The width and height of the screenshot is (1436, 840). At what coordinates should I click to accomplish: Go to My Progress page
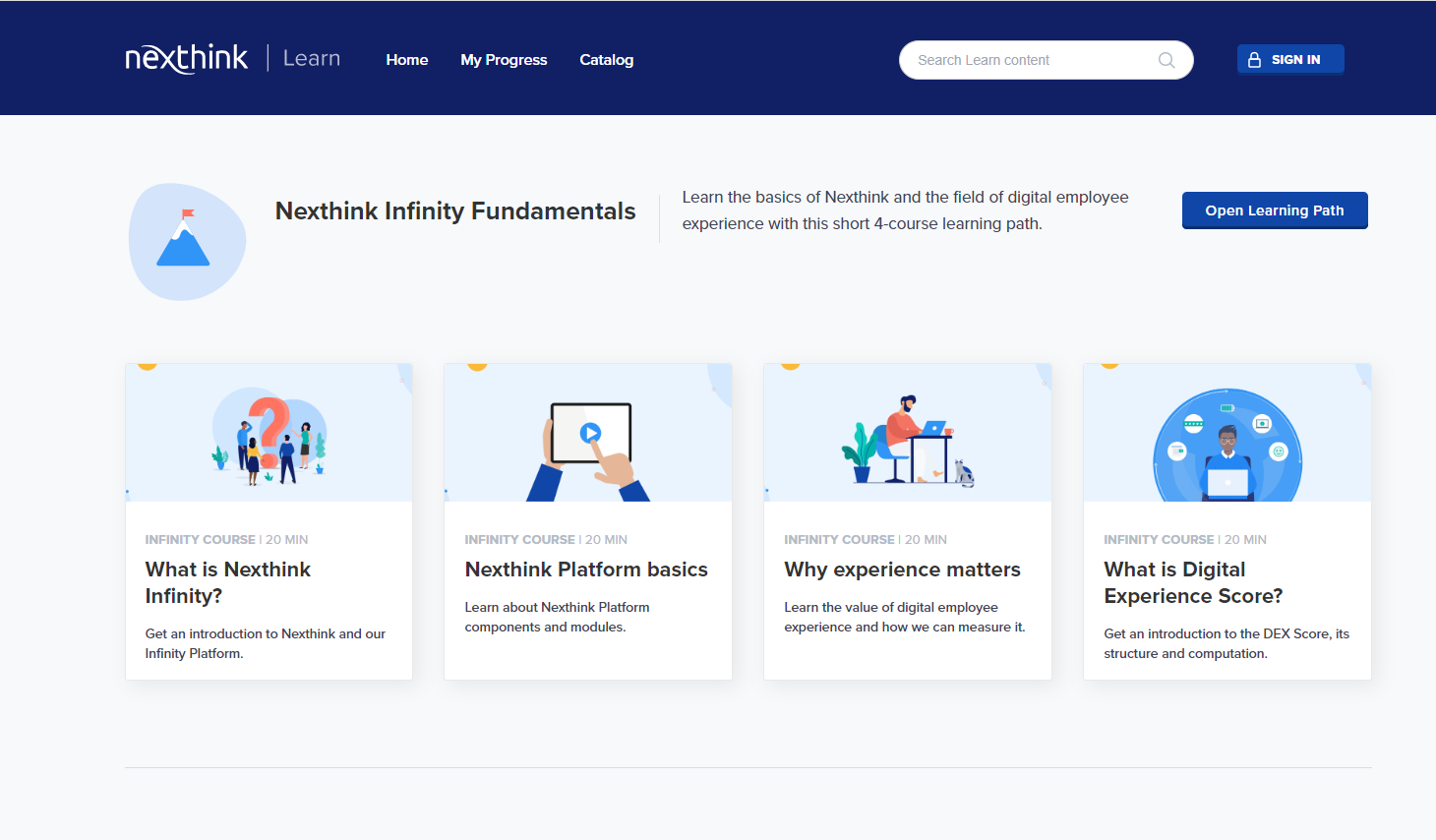point(504,60)
